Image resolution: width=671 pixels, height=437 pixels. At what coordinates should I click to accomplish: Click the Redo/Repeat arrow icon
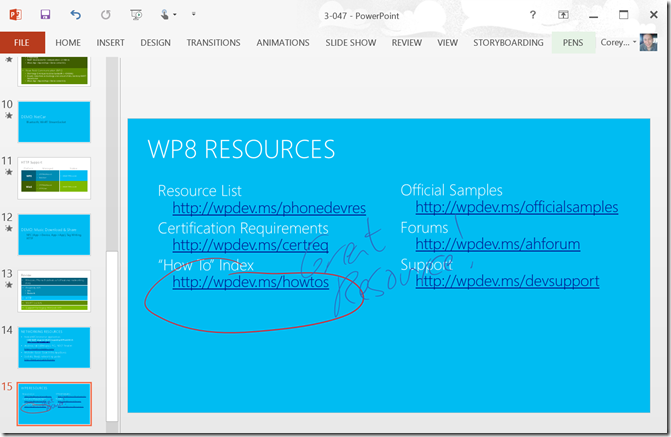[x=106, y=15]
